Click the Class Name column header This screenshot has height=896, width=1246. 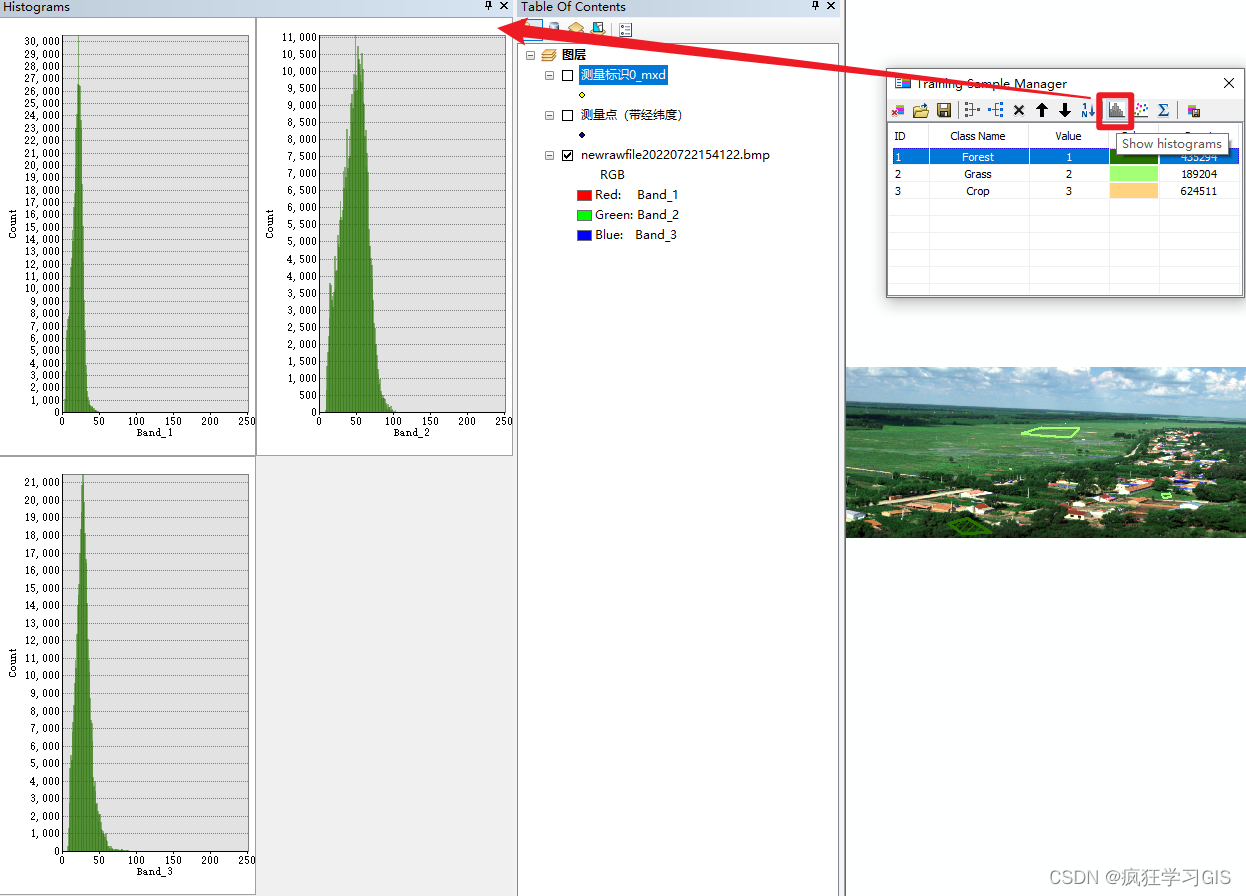click(978, 136)
